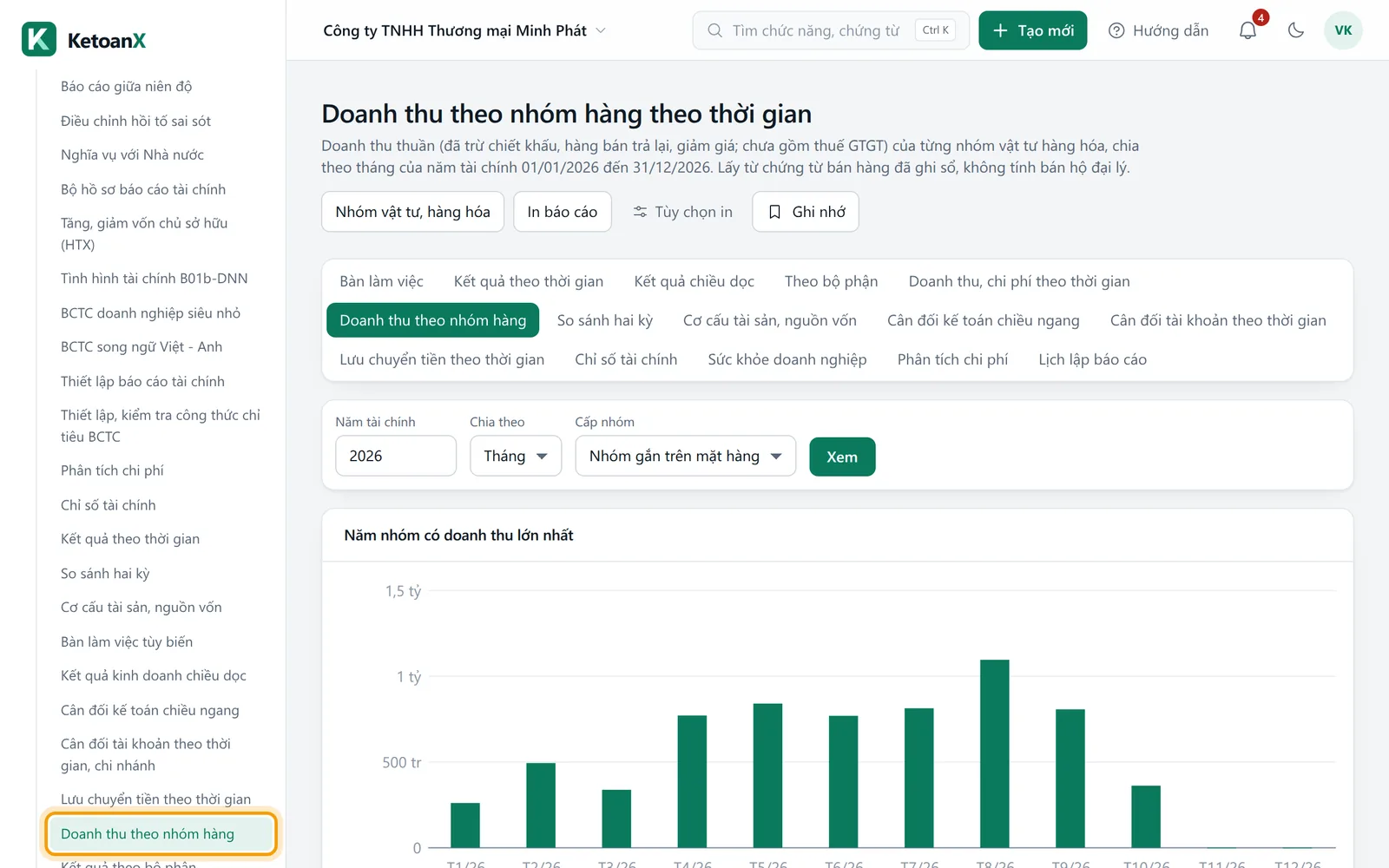Open Thiết lập báo cáo tài chính

142,381
